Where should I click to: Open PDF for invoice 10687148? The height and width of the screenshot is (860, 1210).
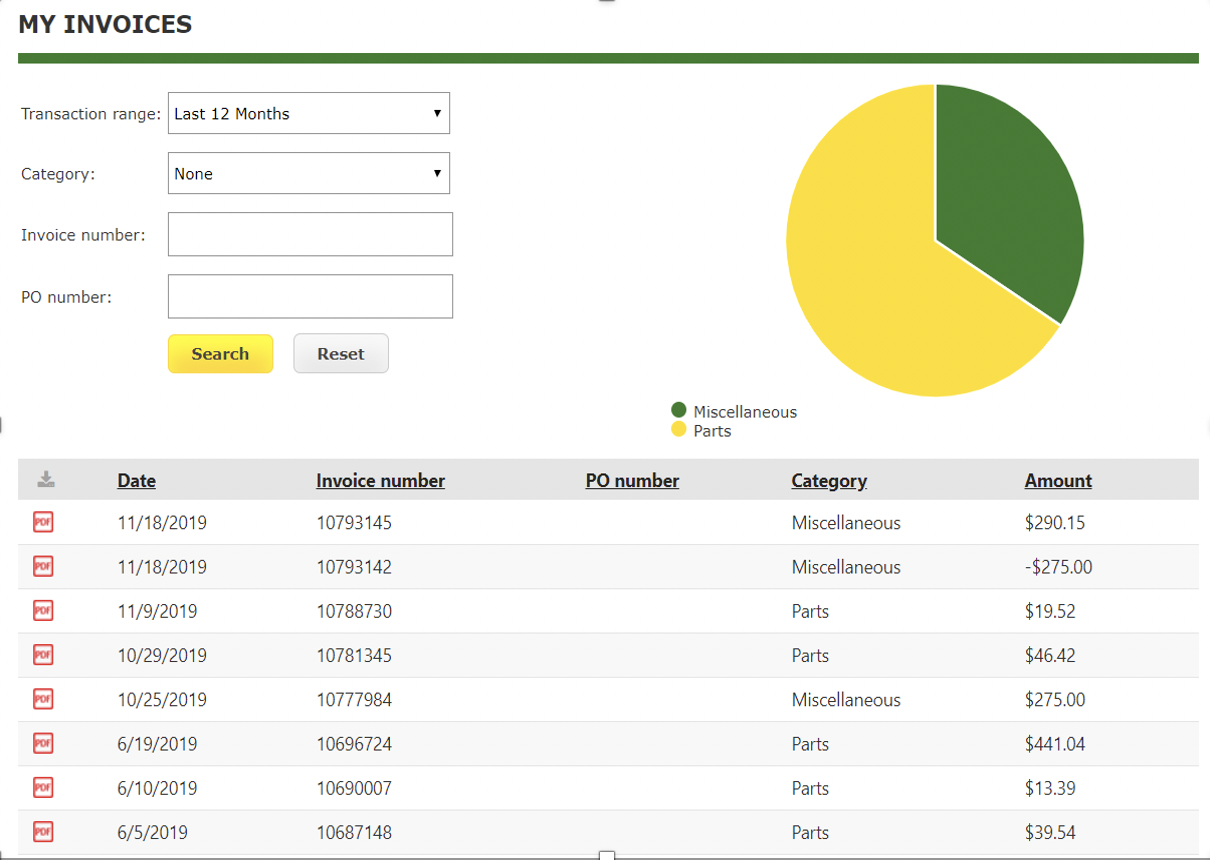43,831
